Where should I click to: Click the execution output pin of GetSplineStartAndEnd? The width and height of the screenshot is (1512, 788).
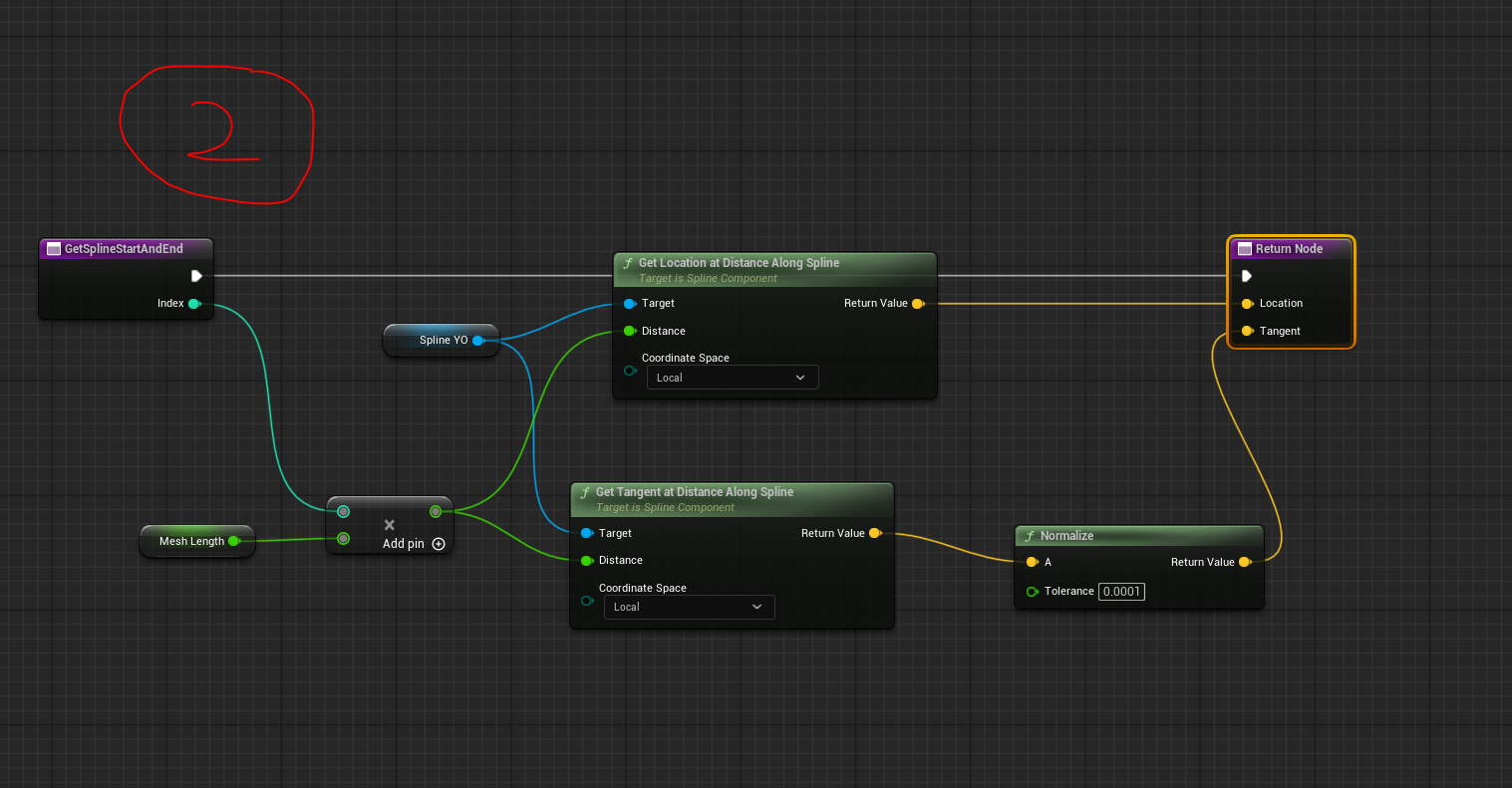(x=197, y=276)
